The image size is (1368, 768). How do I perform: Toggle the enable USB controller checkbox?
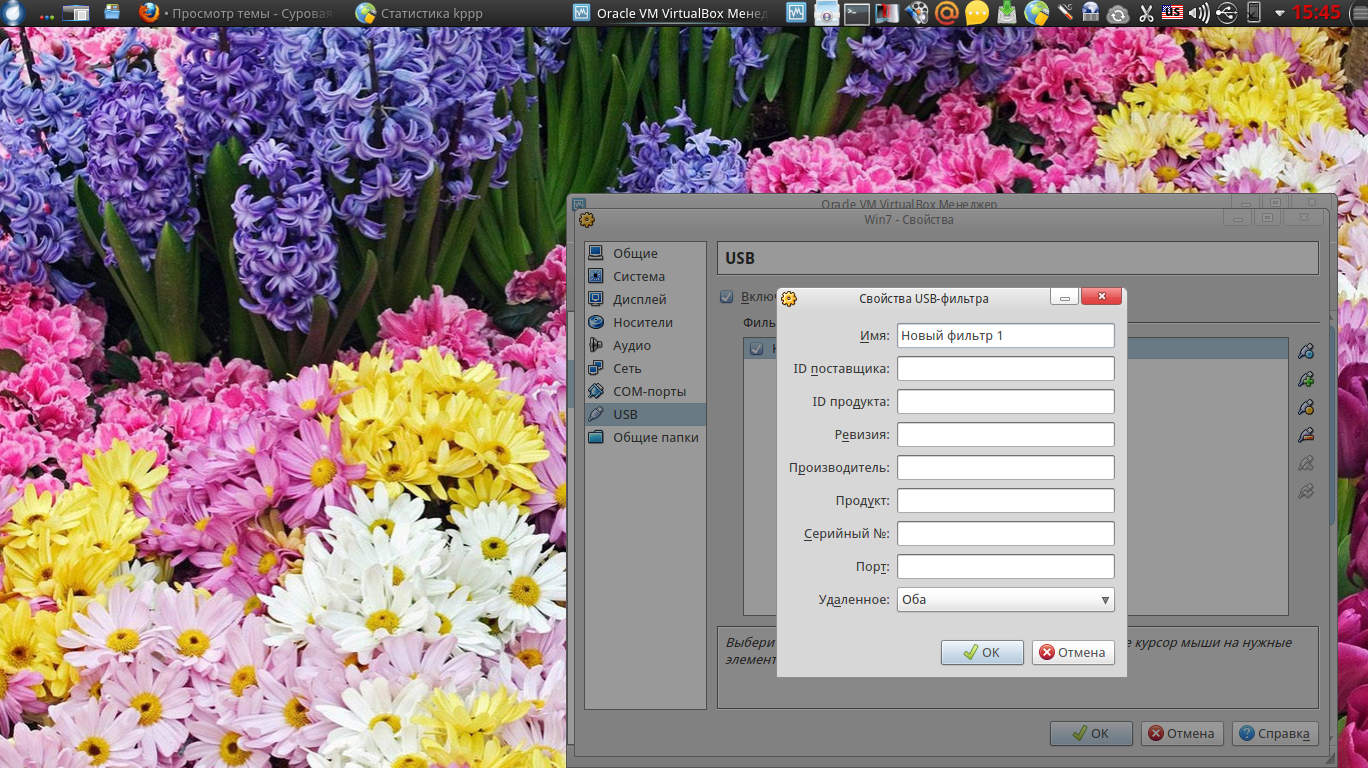tap(727, 297)
